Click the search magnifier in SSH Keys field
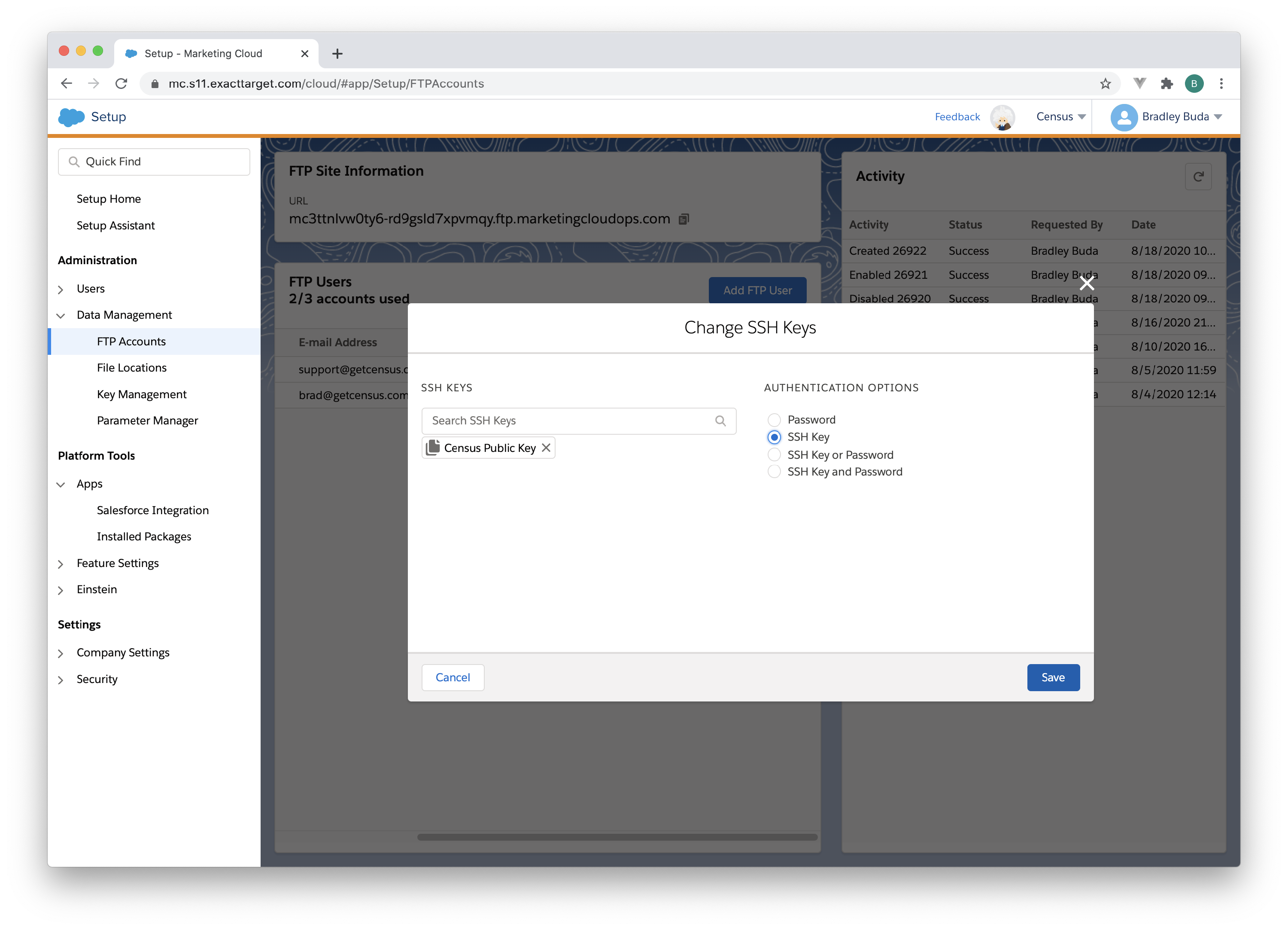The width and height of the screenshot is (1288, 930). pos(720,421)
